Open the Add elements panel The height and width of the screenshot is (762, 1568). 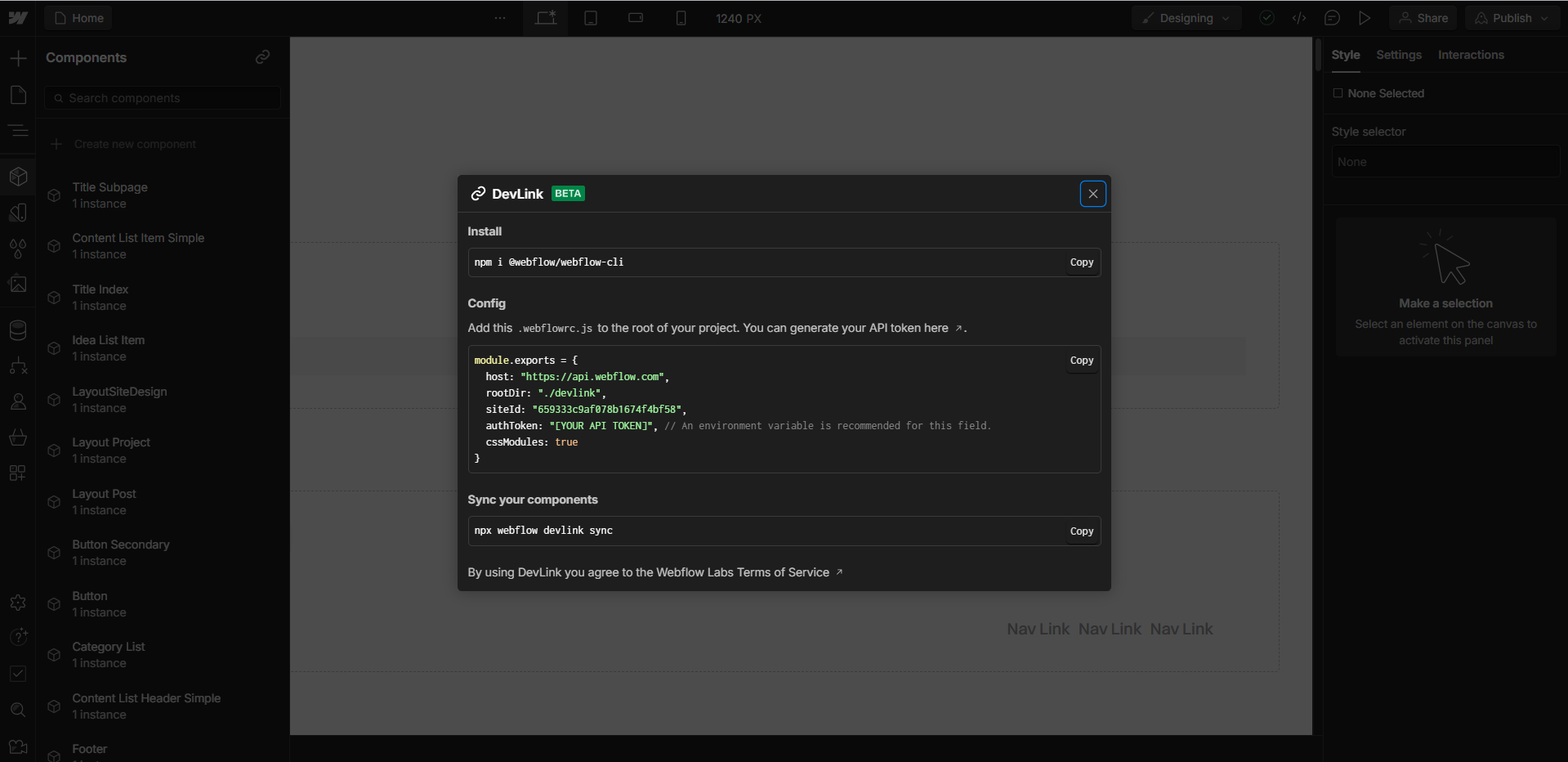coord(18,58)
